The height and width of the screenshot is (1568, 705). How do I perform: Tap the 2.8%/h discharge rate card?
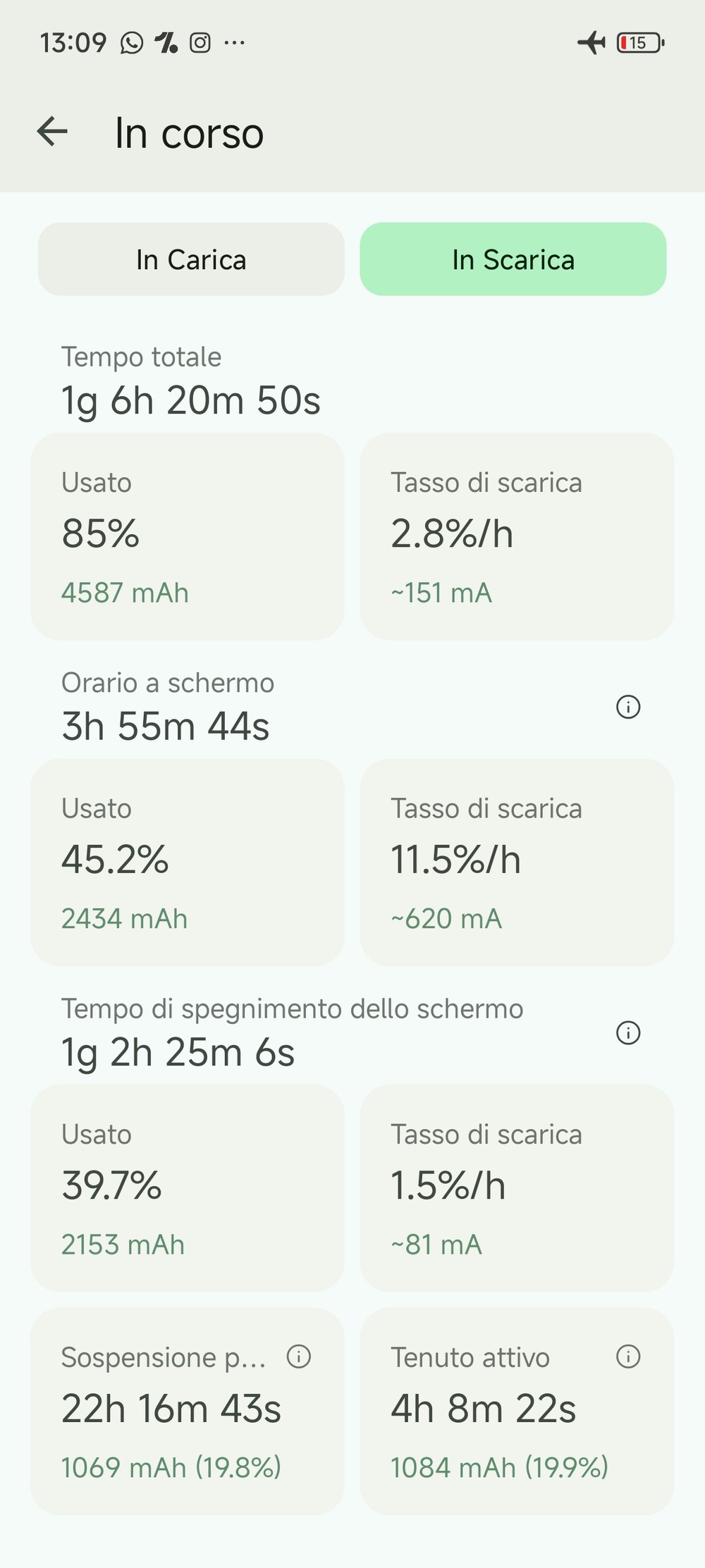click(517, 536)
